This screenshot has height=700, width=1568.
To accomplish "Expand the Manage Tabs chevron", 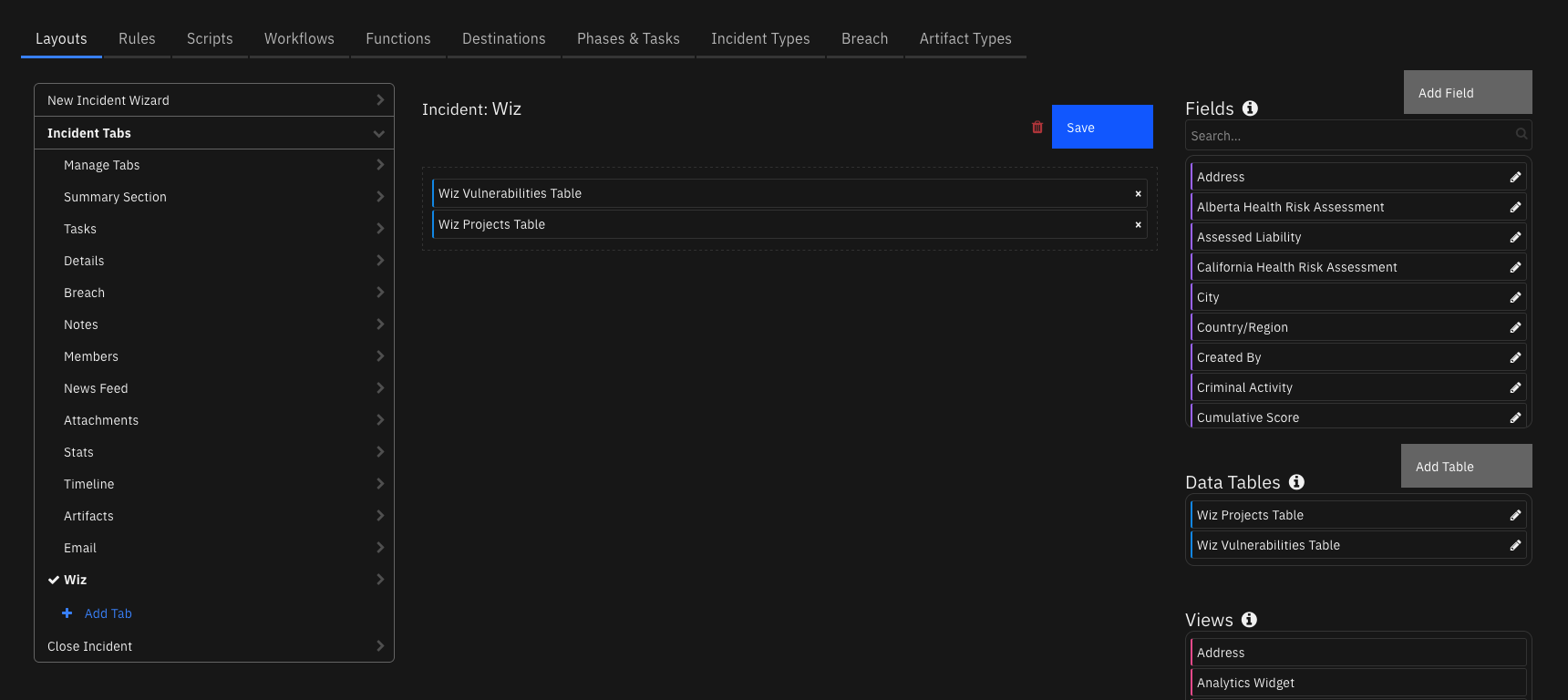I will 380,165.
